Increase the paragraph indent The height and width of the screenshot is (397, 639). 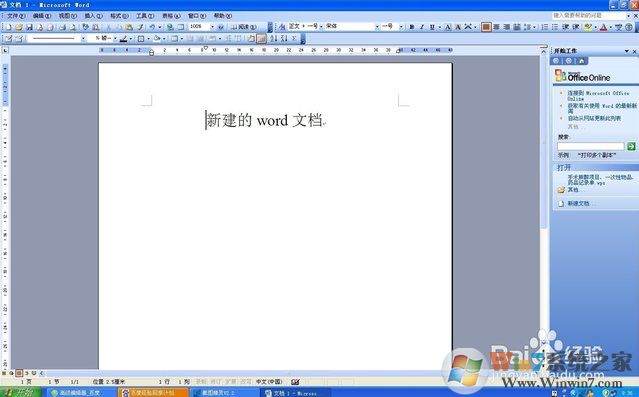coord(575,27)
